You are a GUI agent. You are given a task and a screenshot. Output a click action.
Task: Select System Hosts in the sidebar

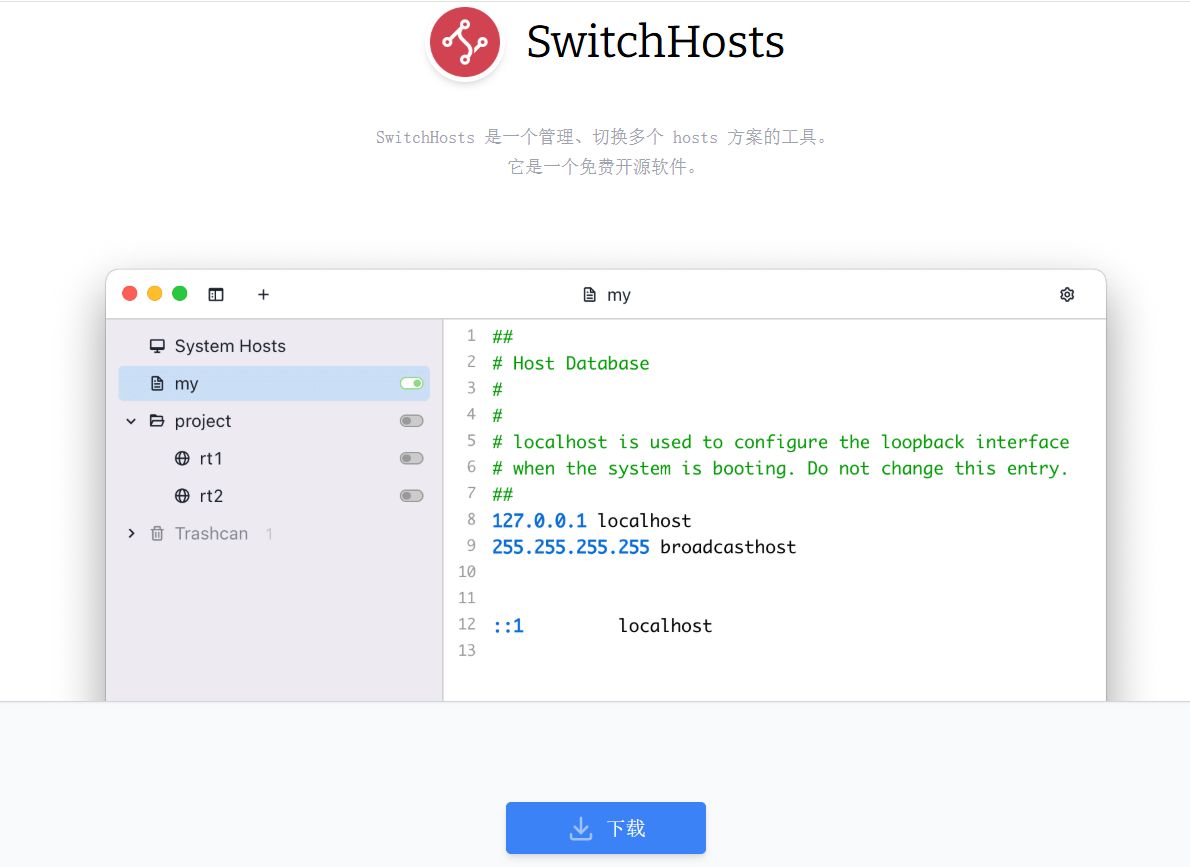coord(230,345)
